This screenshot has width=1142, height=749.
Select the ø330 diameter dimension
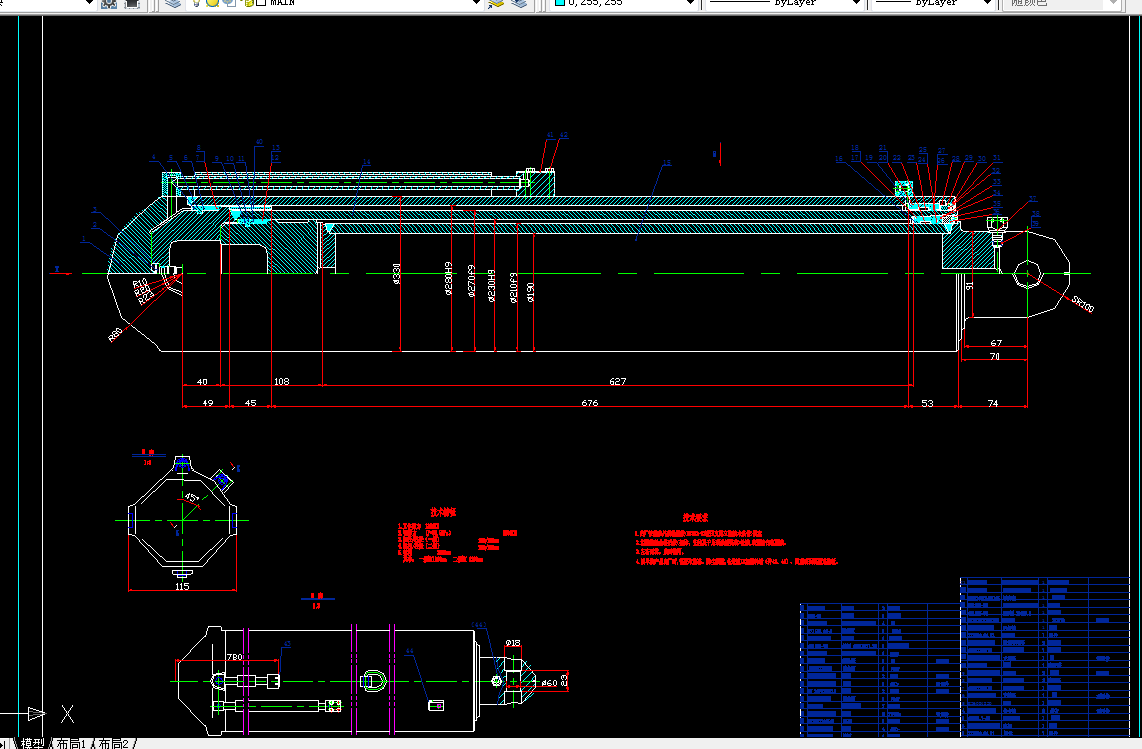pyautogui.click(x=397, y=274)
